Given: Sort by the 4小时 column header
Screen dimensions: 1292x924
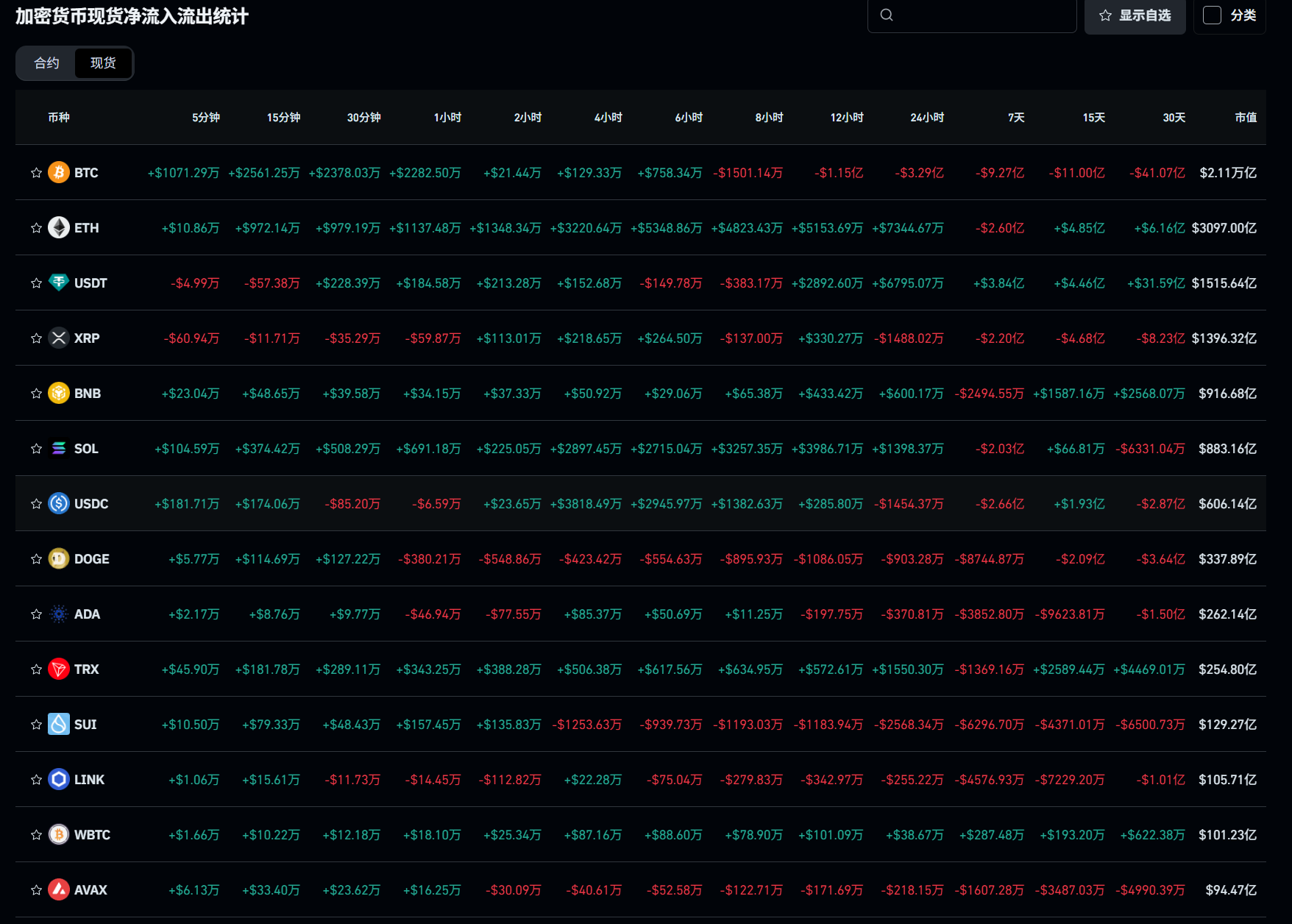Looking at the screenshot, I should click(608, 118).
